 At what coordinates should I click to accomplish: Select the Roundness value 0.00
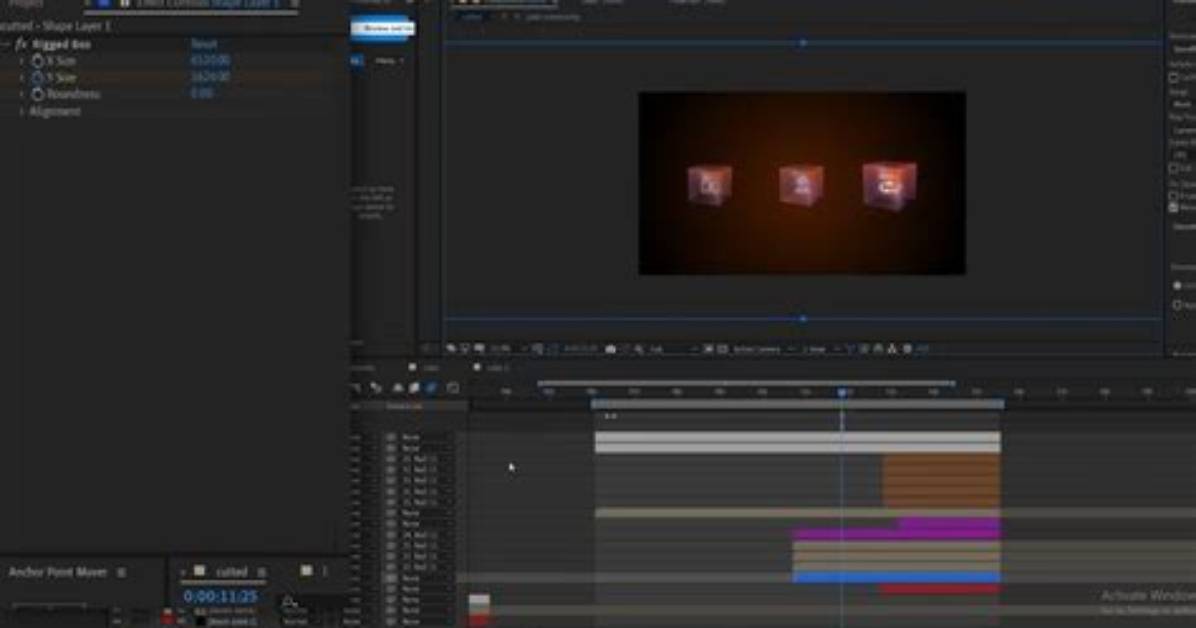point(202,94)
